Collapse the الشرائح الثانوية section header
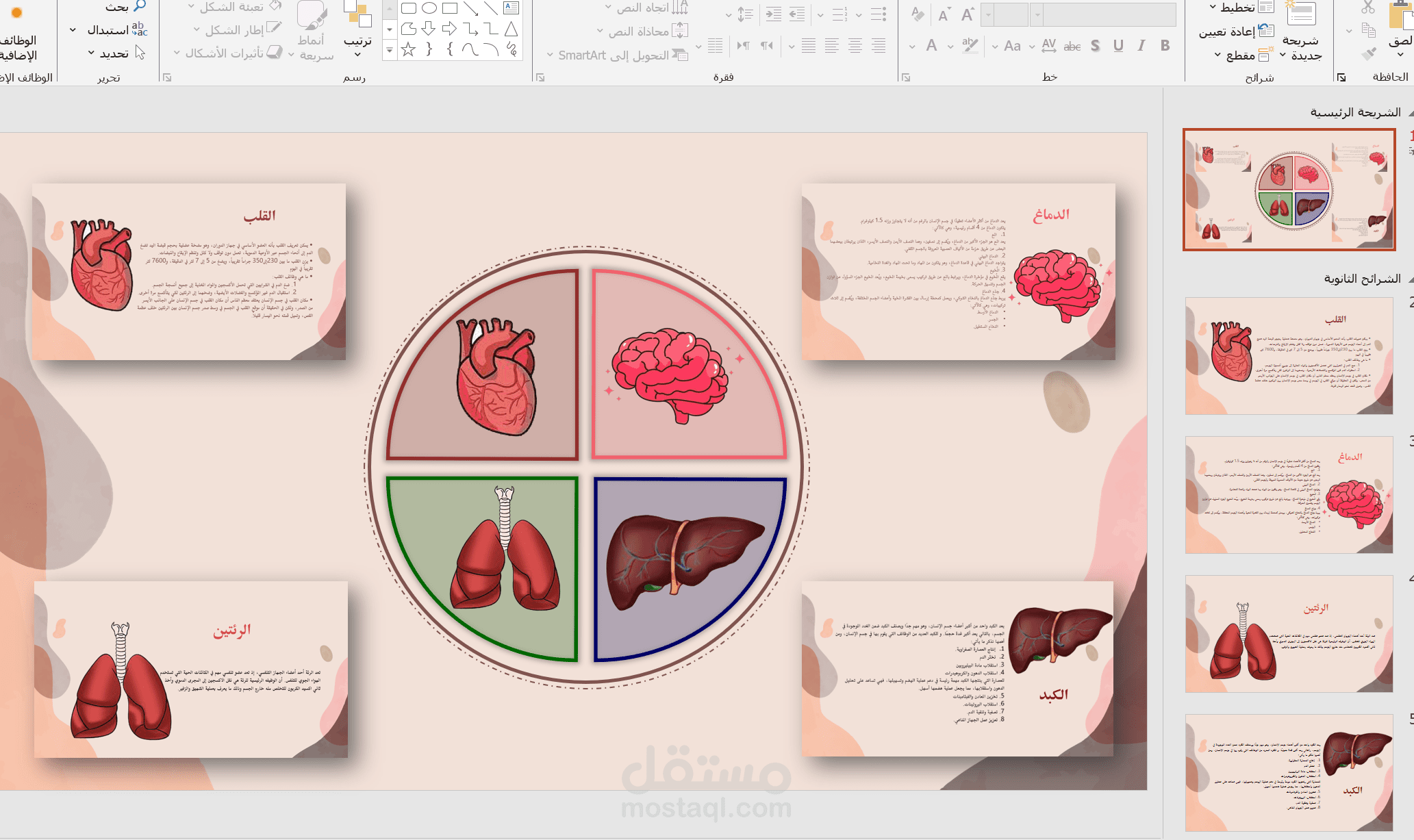This screenshot has width=1414, height=840. coord(1366,279)
